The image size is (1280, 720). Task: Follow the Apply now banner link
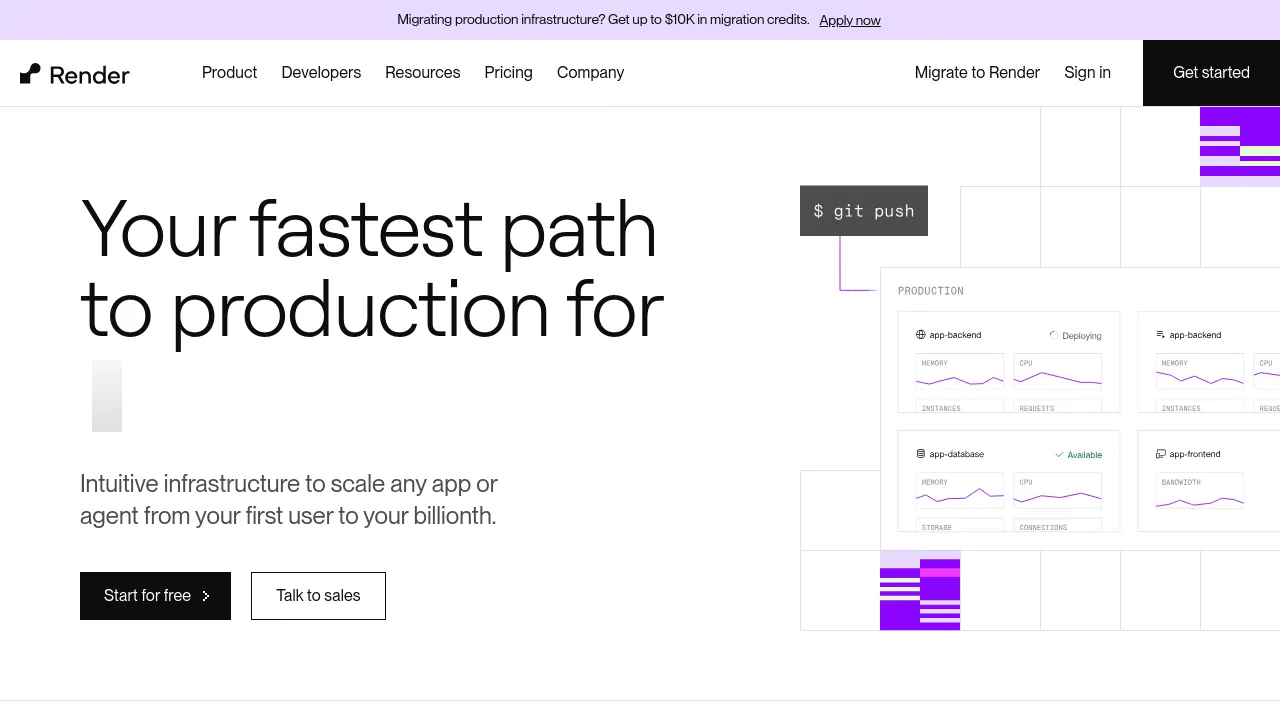[x=850, y=20]
